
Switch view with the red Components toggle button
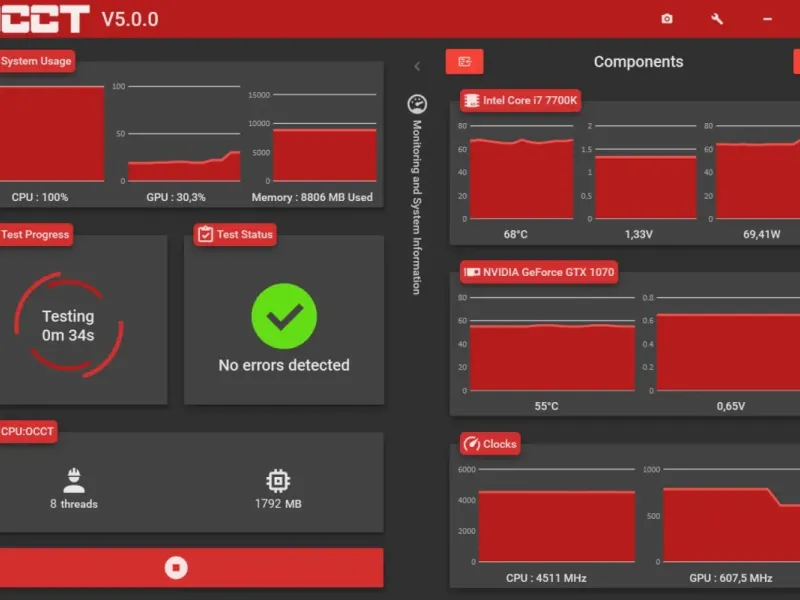tap(464, 62)
